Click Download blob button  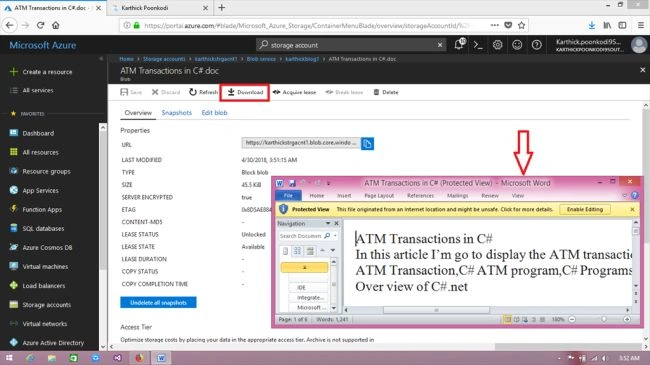245,92
